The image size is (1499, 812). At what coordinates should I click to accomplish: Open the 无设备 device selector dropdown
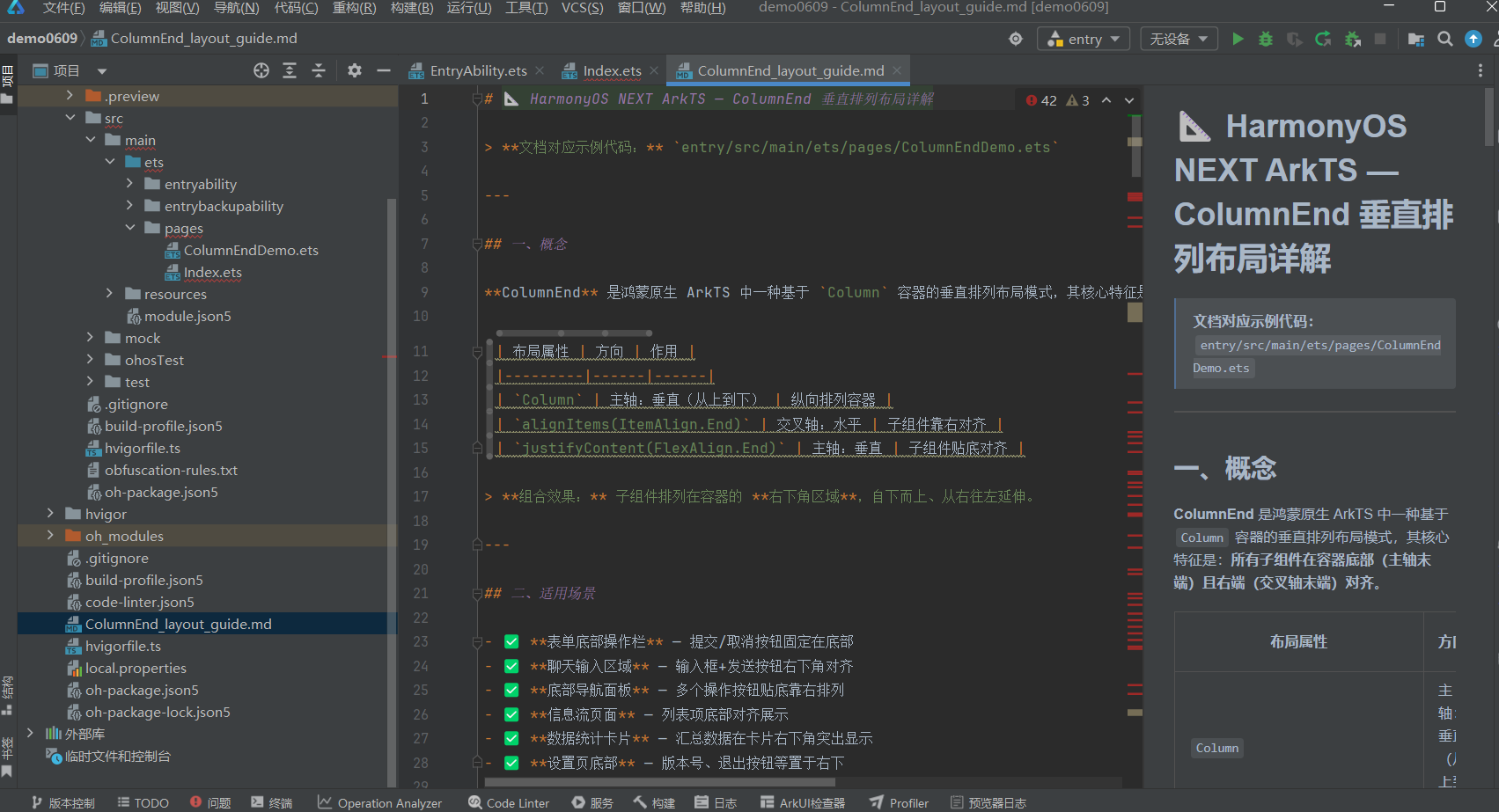coord(1179,39)
